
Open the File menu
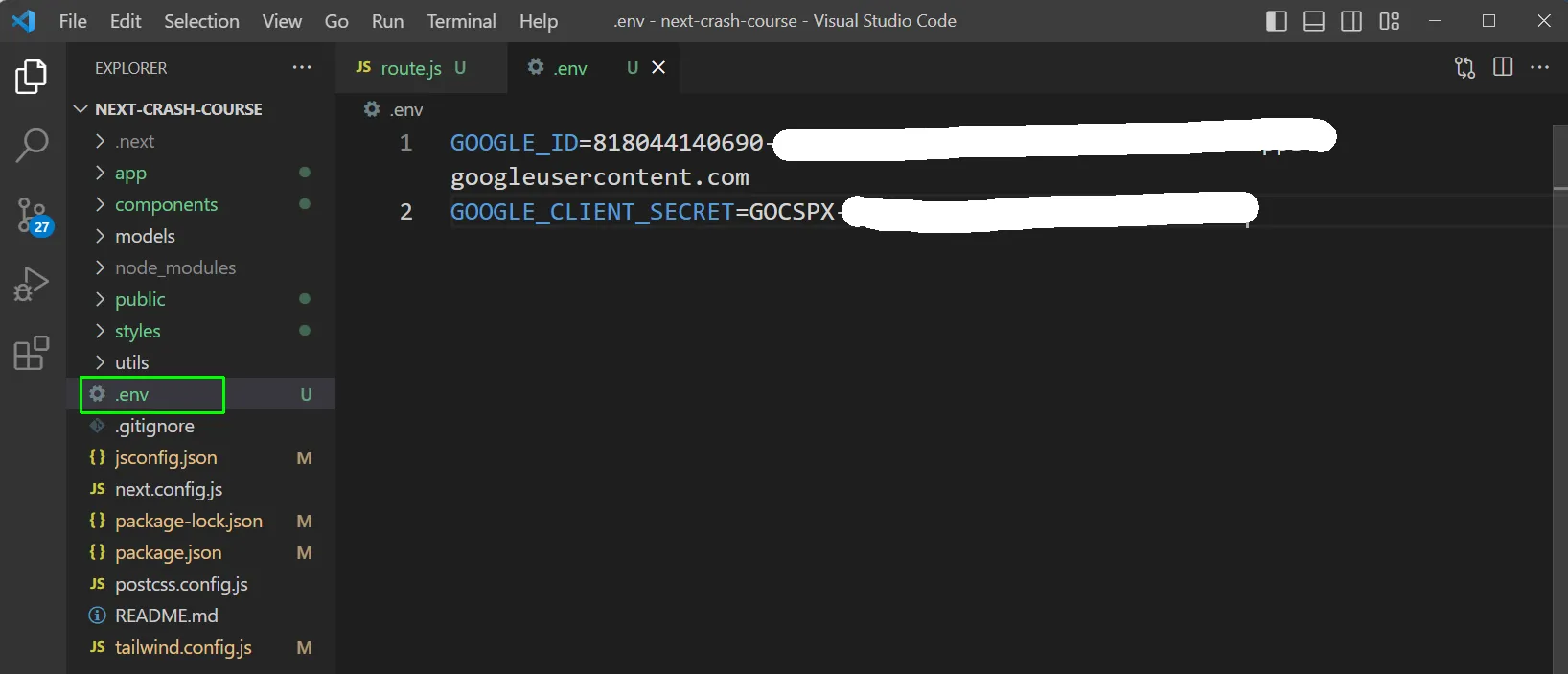[73, 21]
